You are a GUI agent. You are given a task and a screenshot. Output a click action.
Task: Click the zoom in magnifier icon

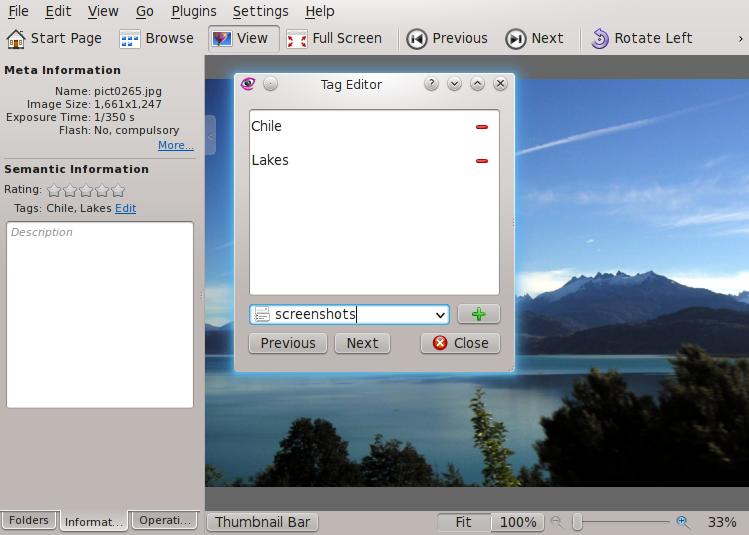click(x=683, y=522)
